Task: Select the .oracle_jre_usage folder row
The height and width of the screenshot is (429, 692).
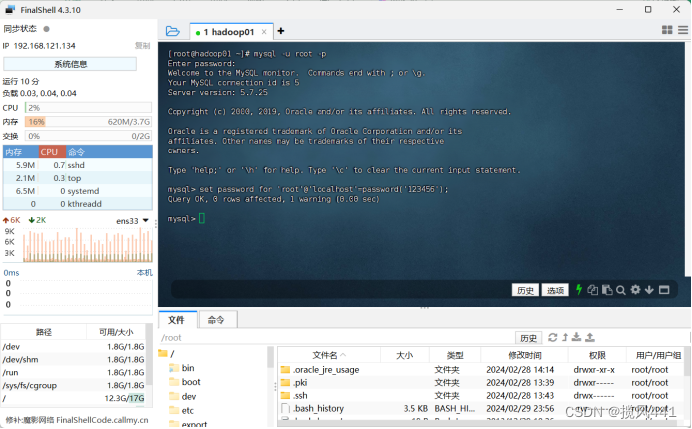Action: (481, 370)
